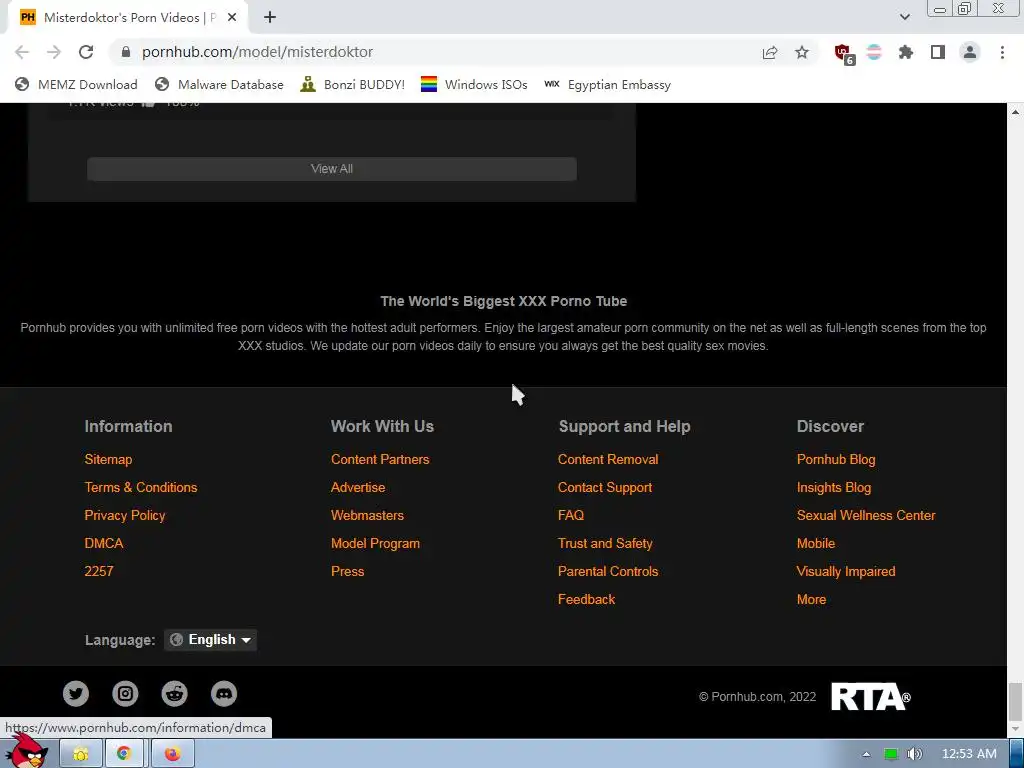The width and height of the screenshot is (1024, 768).
Task: Click the browser forward arrow
Action: tap(54, 52)
